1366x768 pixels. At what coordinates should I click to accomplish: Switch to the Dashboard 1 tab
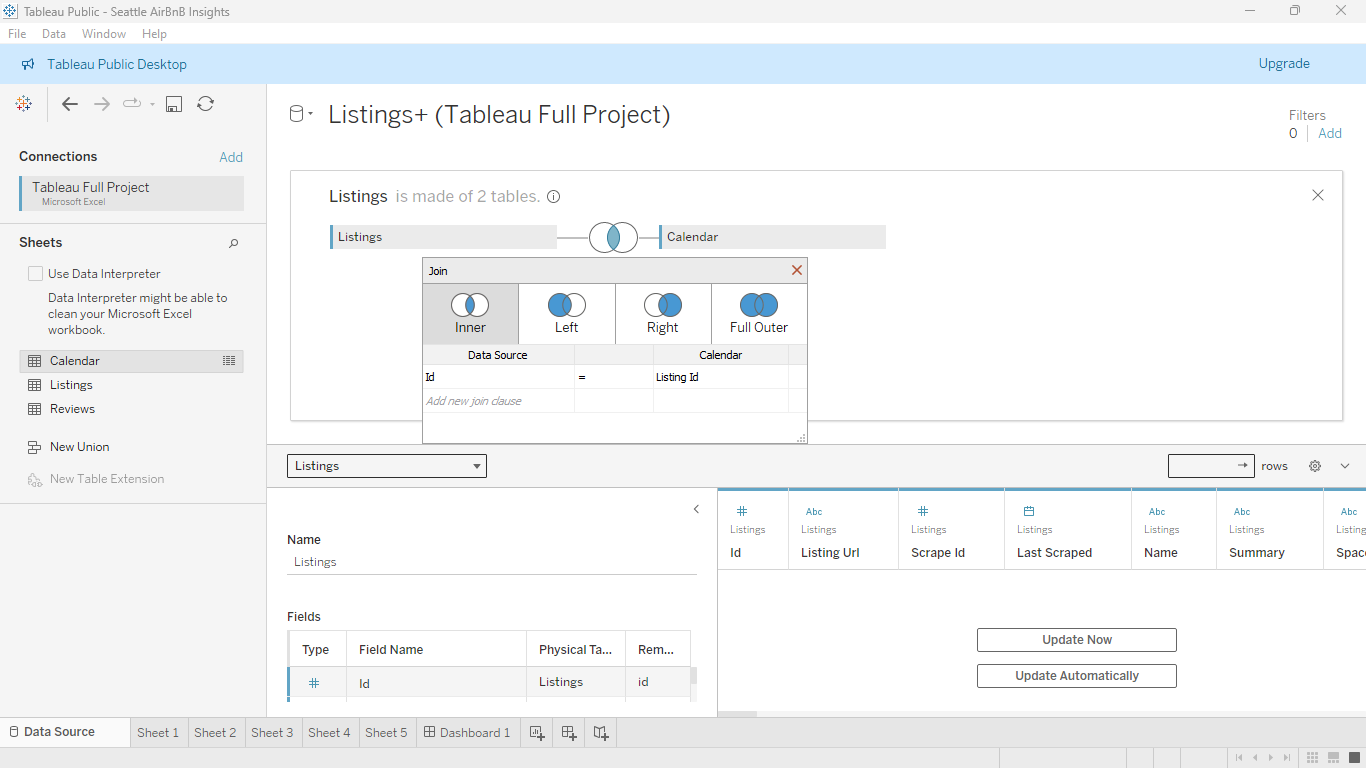coord(467,732)
